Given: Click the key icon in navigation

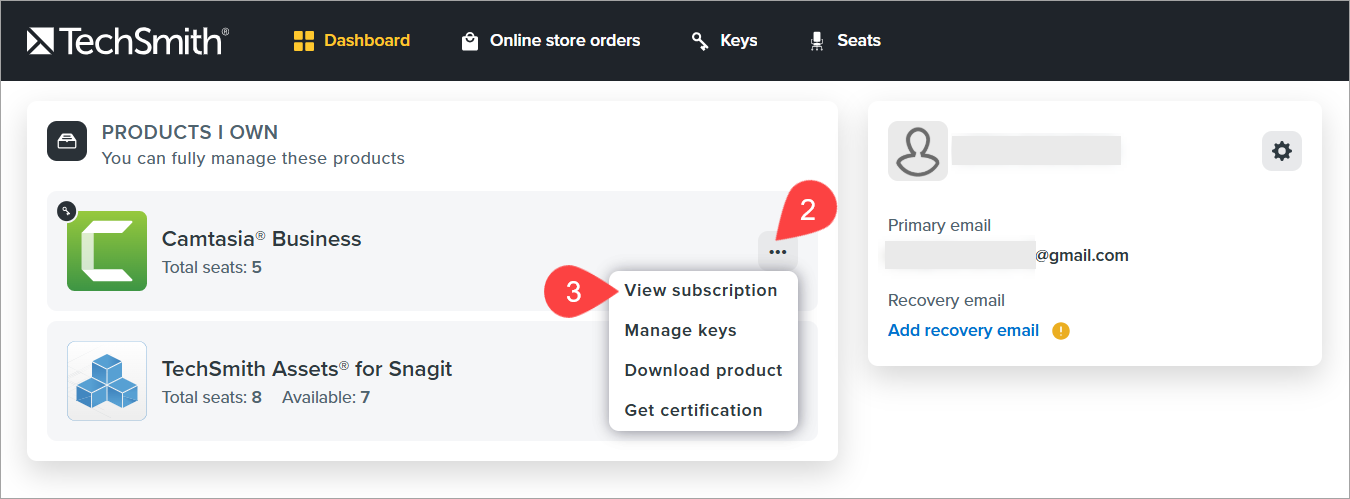Looking at the screenshot, I should tap(700, 41).
